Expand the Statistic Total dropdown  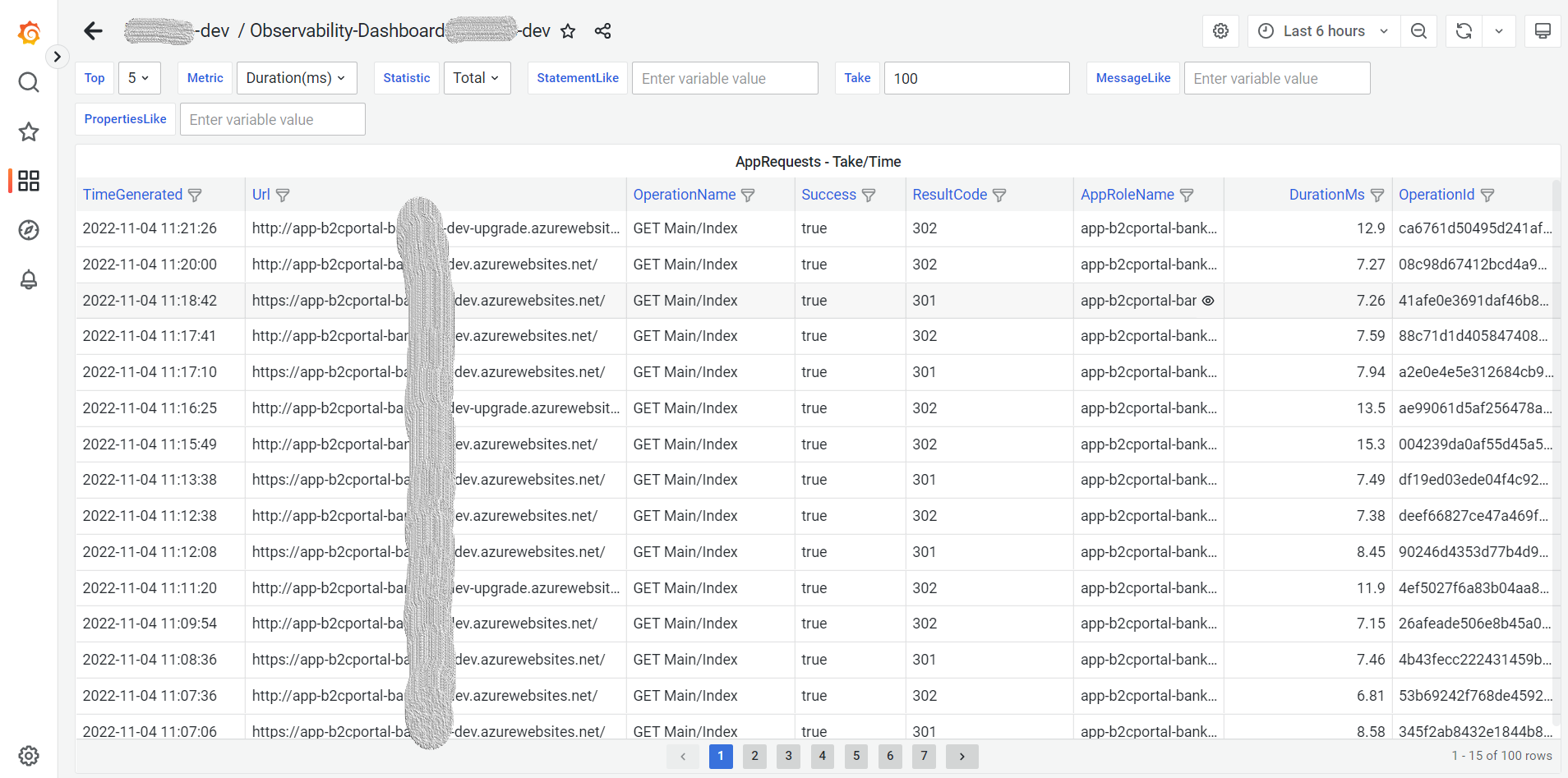[x=476, y=78]
